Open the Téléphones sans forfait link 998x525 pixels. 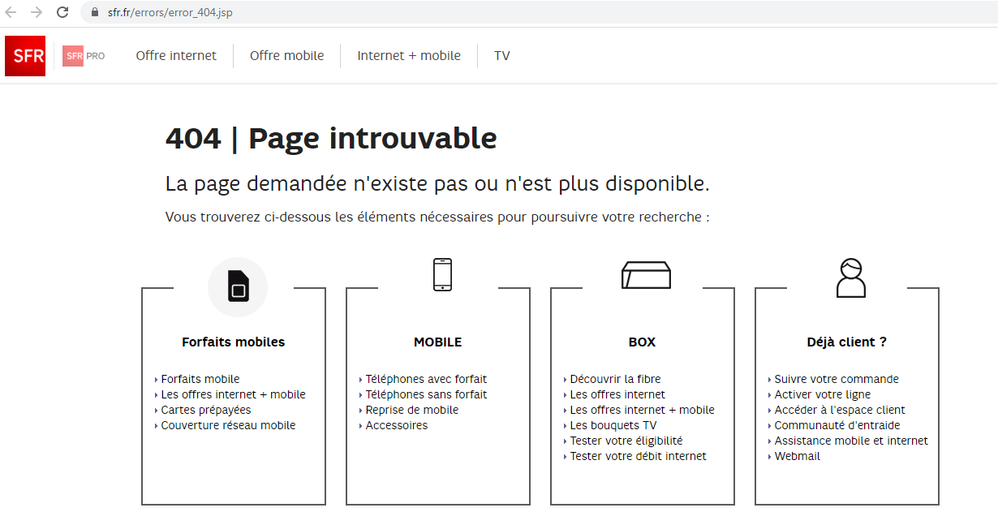click(x=426, y=395)
